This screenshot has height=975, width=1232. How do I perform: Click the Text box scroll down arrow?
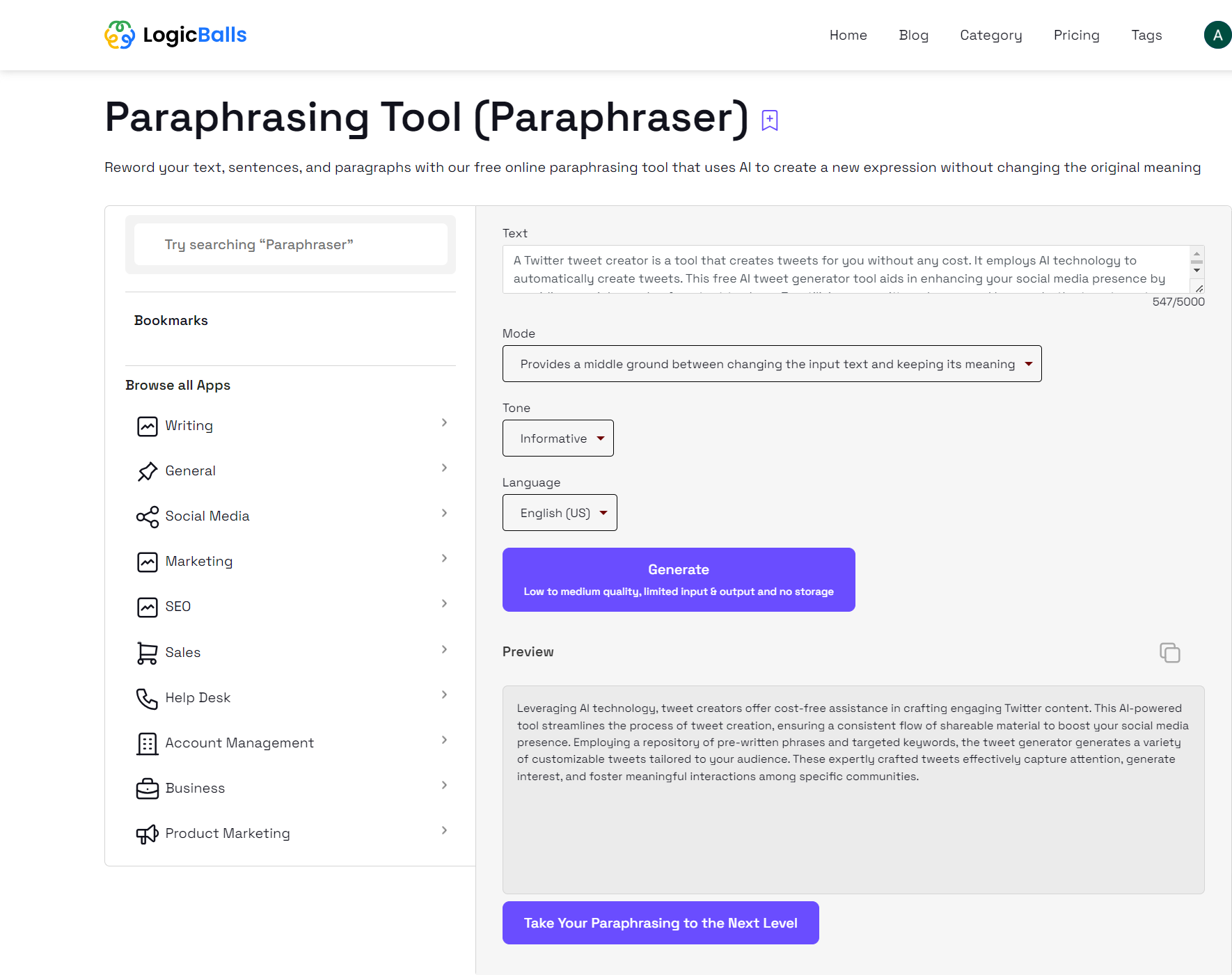click(1197, 271)
